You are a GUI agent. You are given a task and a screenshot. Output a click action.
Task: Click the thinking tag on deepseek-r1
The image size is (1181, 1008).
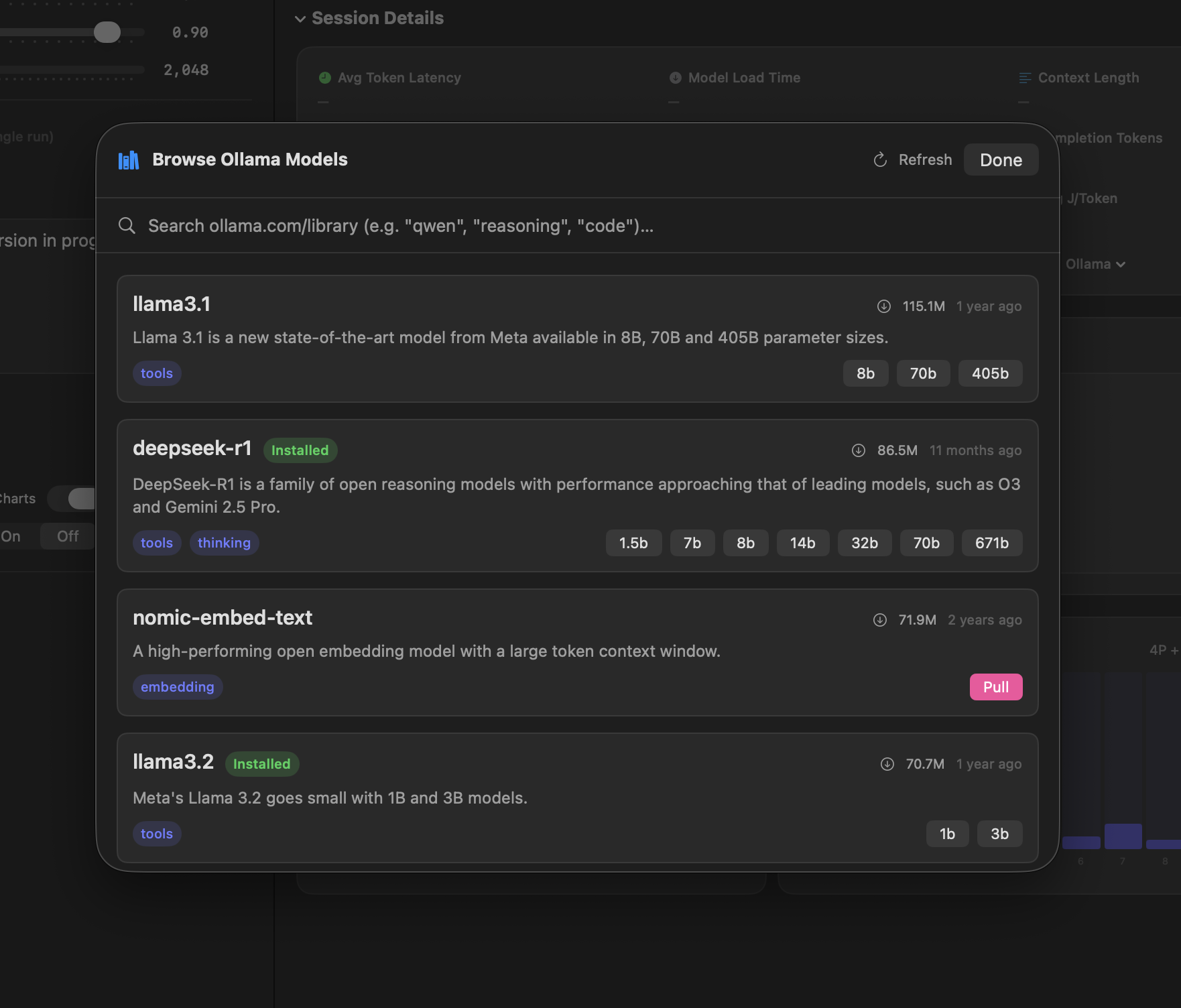tap(225, 543)
